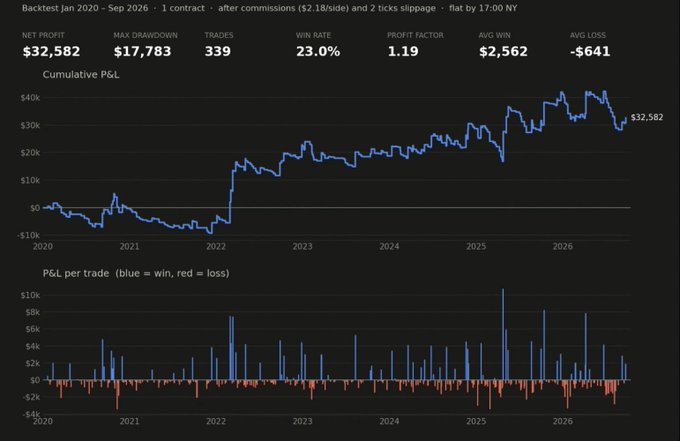Screen dimensions: 680x441
Task: Click the AVG WIN label
Action: 494,35
